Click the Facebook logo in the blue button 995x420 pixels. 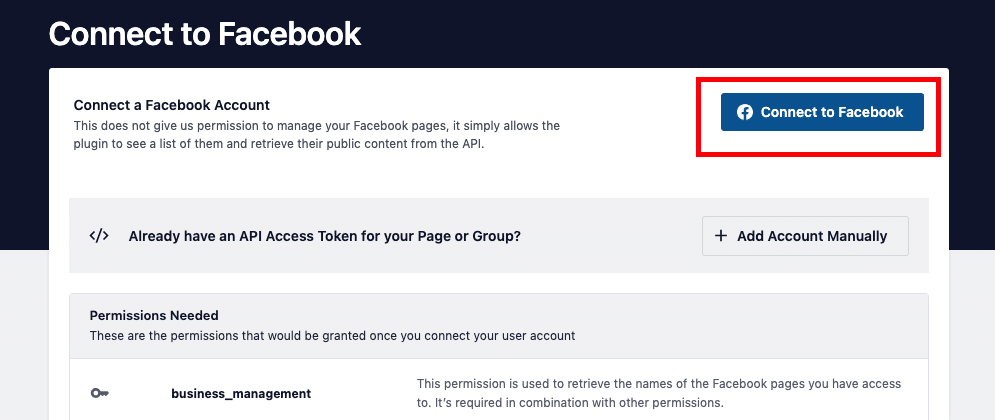click(x=745, y=112)
